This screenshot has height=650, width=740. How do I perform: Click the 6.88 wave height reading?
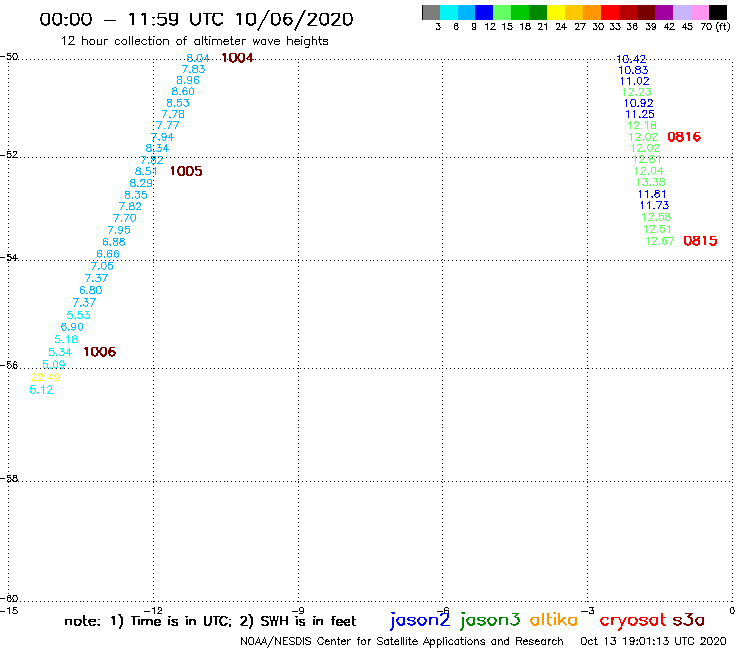click(x=114, y=242)
